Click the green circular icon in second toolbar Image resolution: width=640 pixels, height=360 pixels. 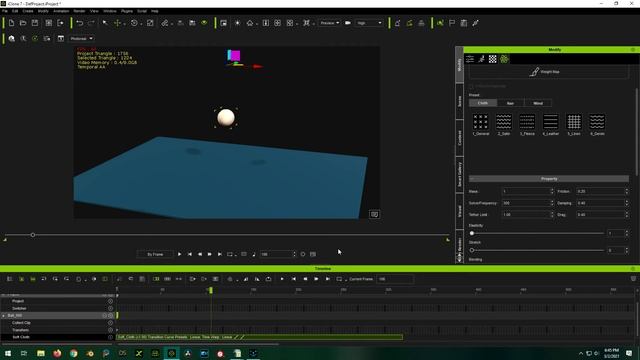(35, 38)
